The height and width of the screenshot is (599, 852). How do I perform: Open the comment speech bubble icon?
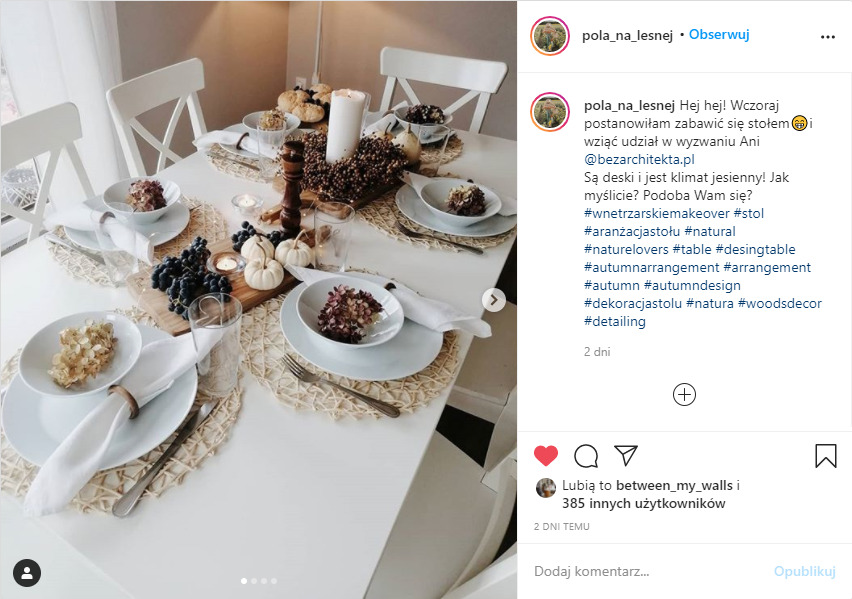pos(586,456)
